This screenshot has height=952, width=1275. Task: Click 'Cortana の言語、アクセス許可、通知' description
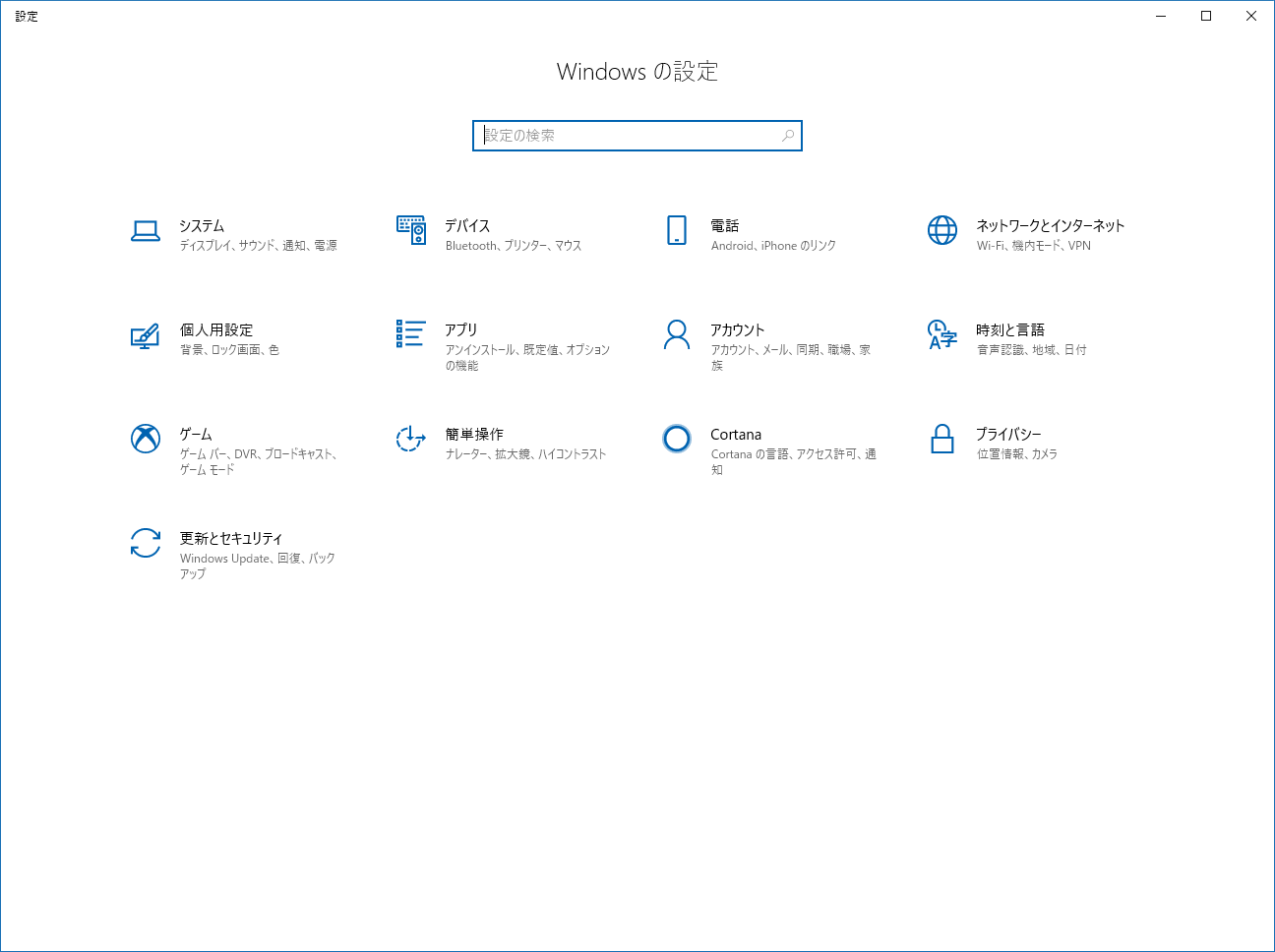794,462
